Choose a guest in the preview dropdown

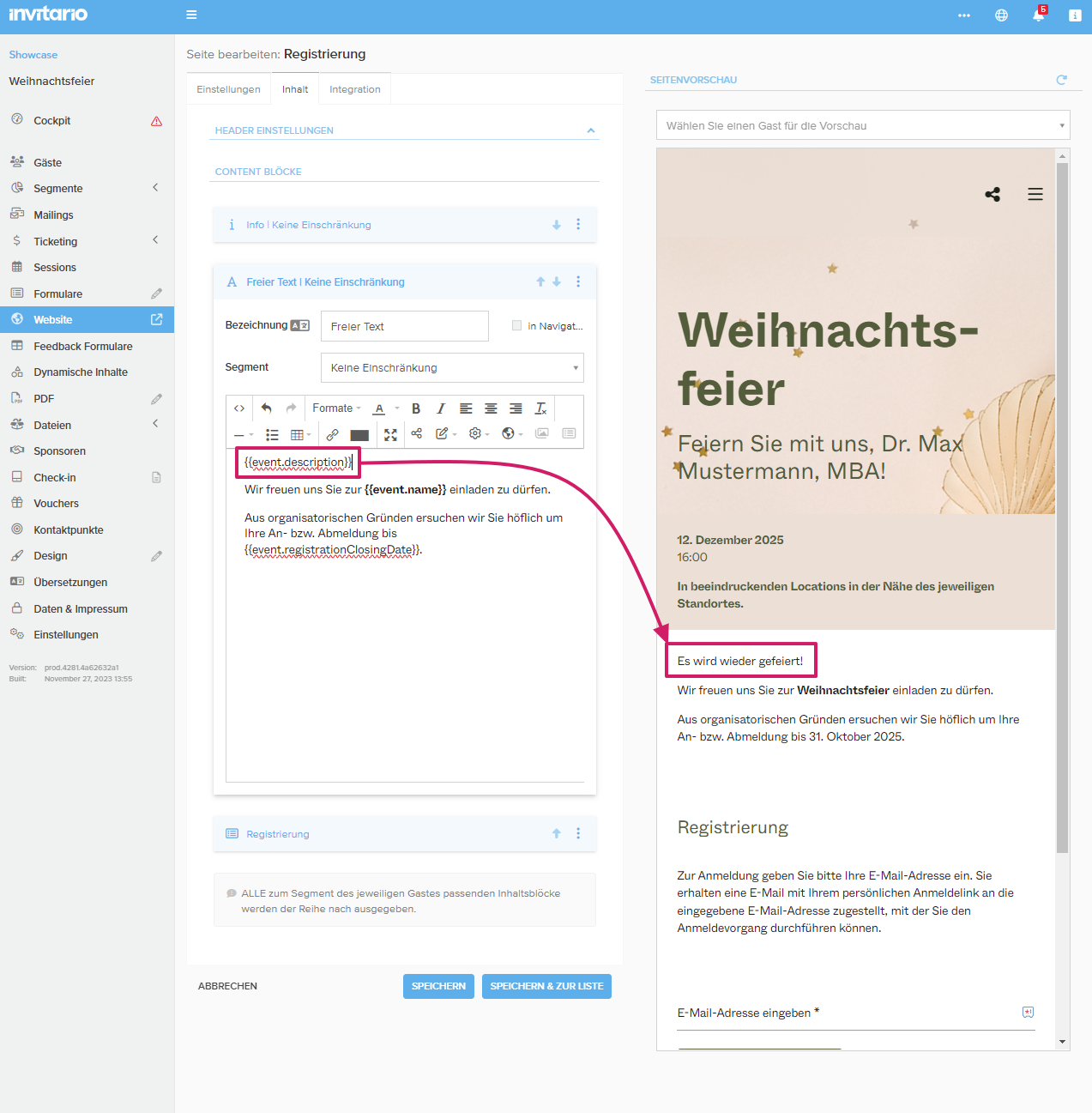862,125
